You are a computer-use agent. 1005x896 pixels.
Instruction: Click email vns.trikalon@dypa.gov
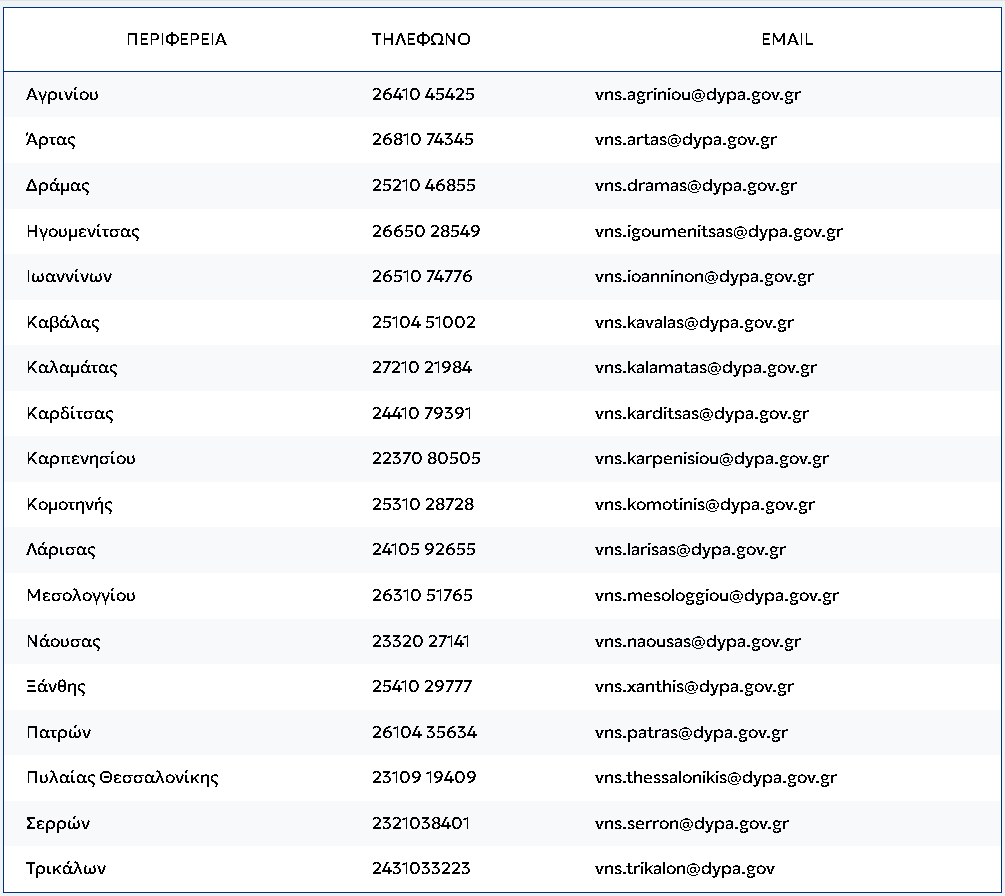(x=685, y=869)
